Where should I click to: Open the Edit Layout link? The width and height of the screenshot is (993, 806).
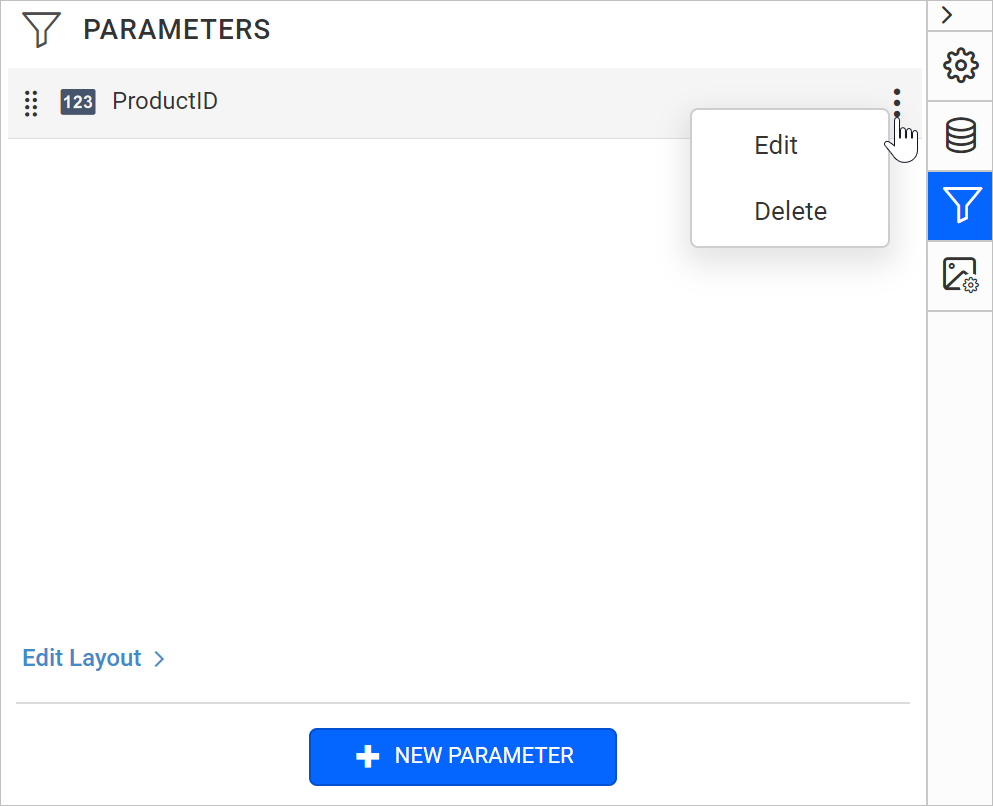pos(82,658)
